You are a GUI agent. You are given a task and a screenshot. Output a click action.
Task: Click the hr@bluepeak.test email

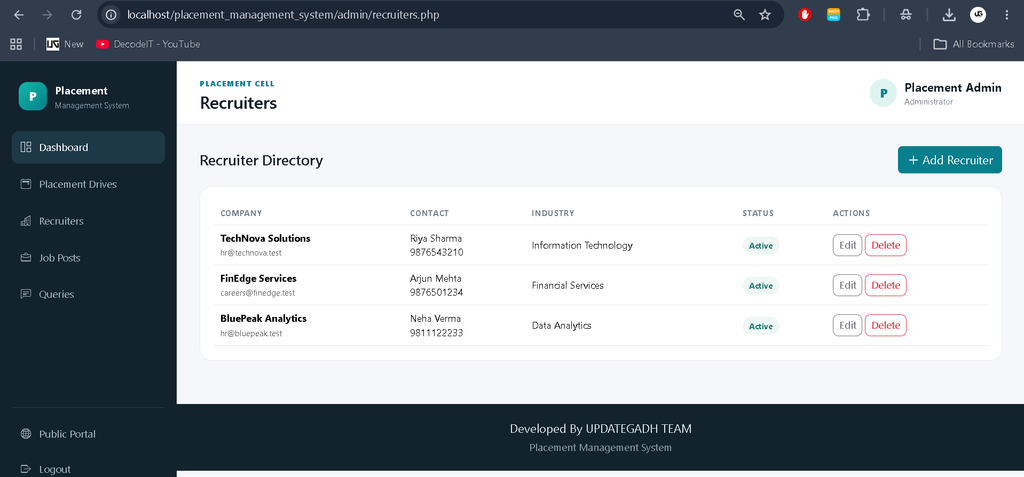[x=251, y=333]
